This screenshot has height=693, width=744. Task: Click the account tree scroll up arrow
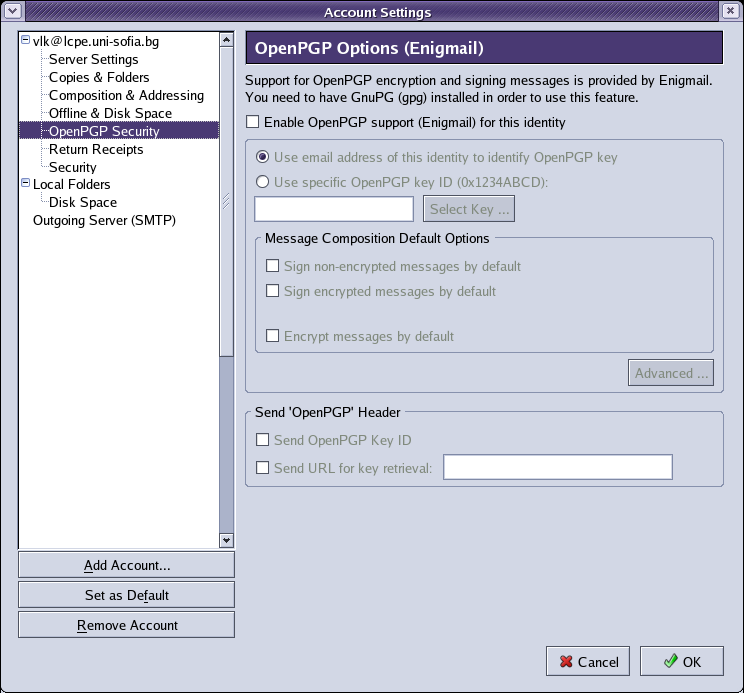pyautogui.click(x=226, y=40)
